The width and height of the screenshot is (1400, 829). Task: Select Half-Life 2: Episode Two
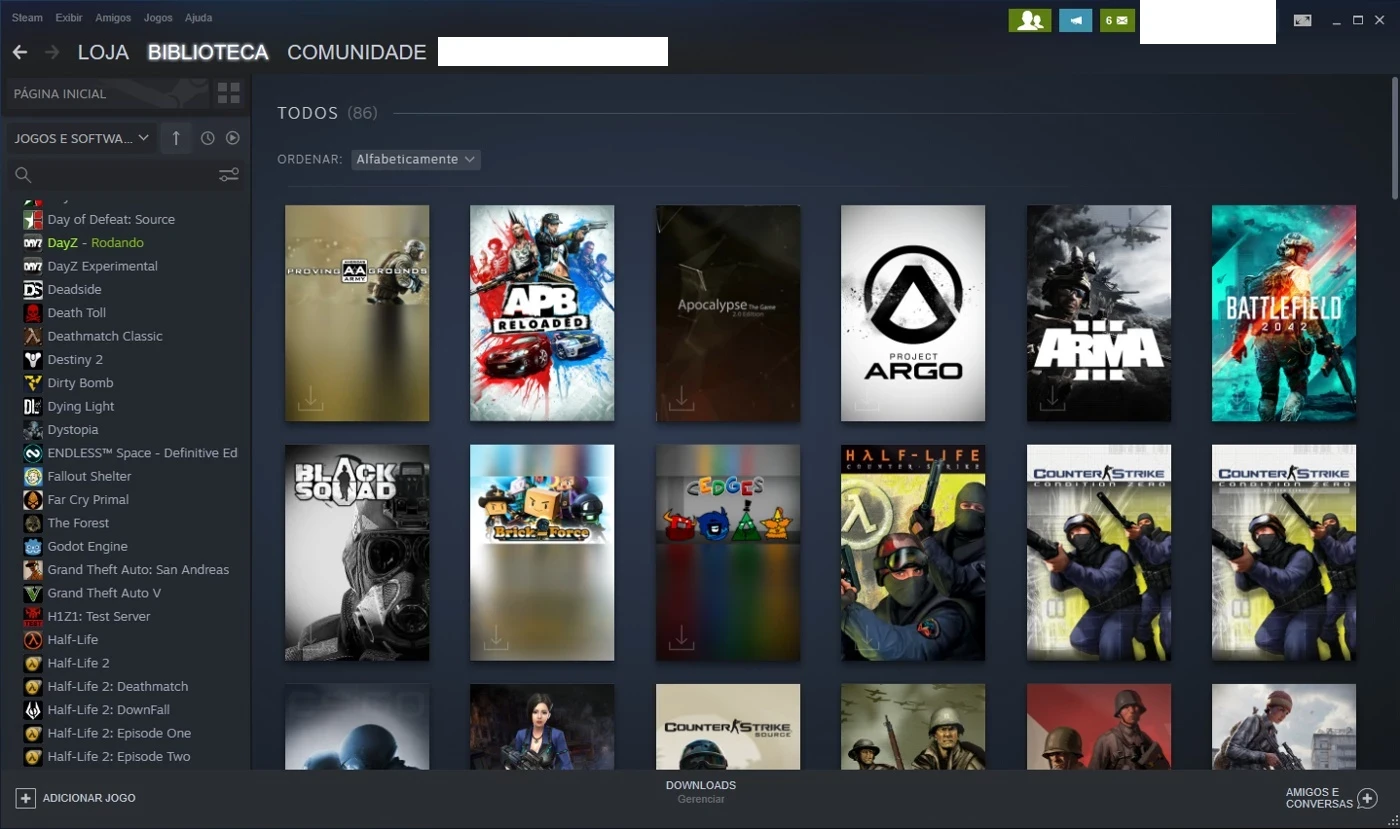(x=118, y=756)
